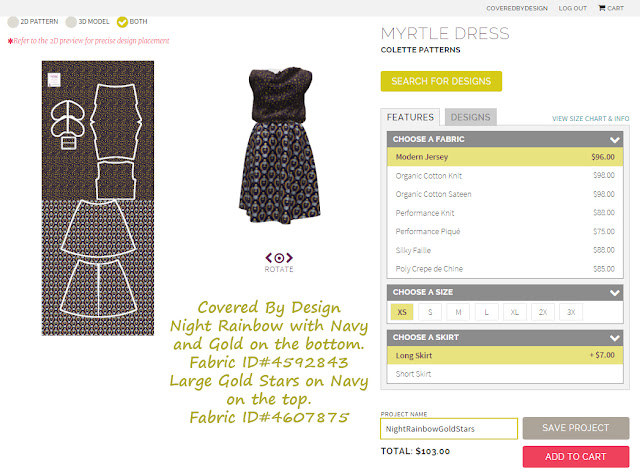Switch to the Designs tab

tap(471, 117)
